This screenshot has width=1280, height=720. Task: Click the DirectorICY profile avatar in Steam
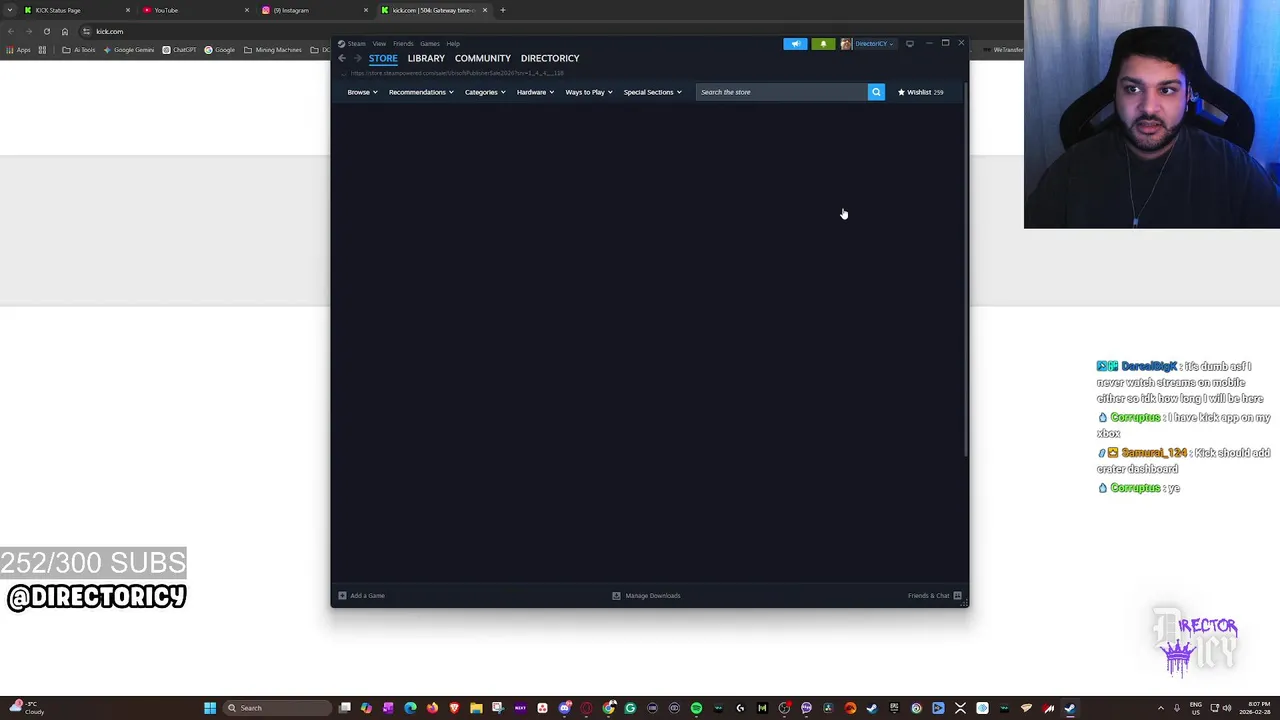click(x=846, y=44)
